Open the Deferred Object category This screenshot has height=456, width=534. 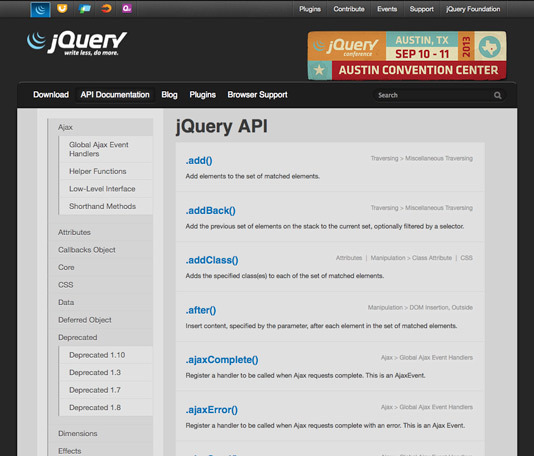click(84, 320)
